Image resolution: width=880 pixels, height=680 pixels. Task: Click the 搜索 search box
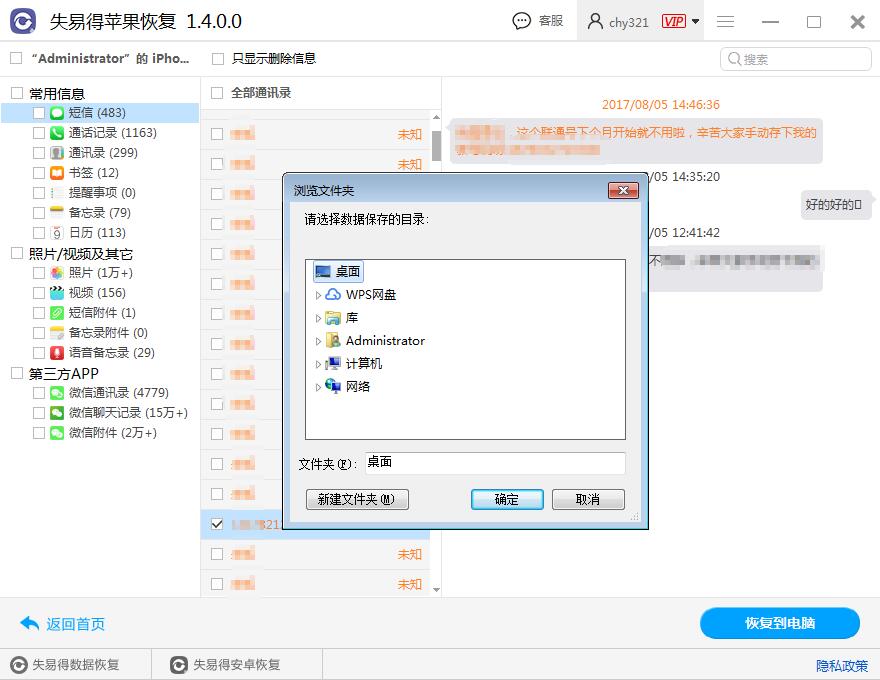[795, 59]
